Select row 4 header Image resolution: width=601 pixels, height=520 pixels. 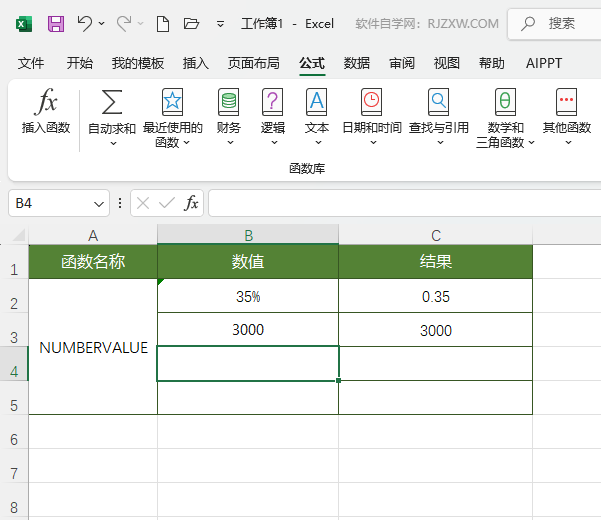14,364
